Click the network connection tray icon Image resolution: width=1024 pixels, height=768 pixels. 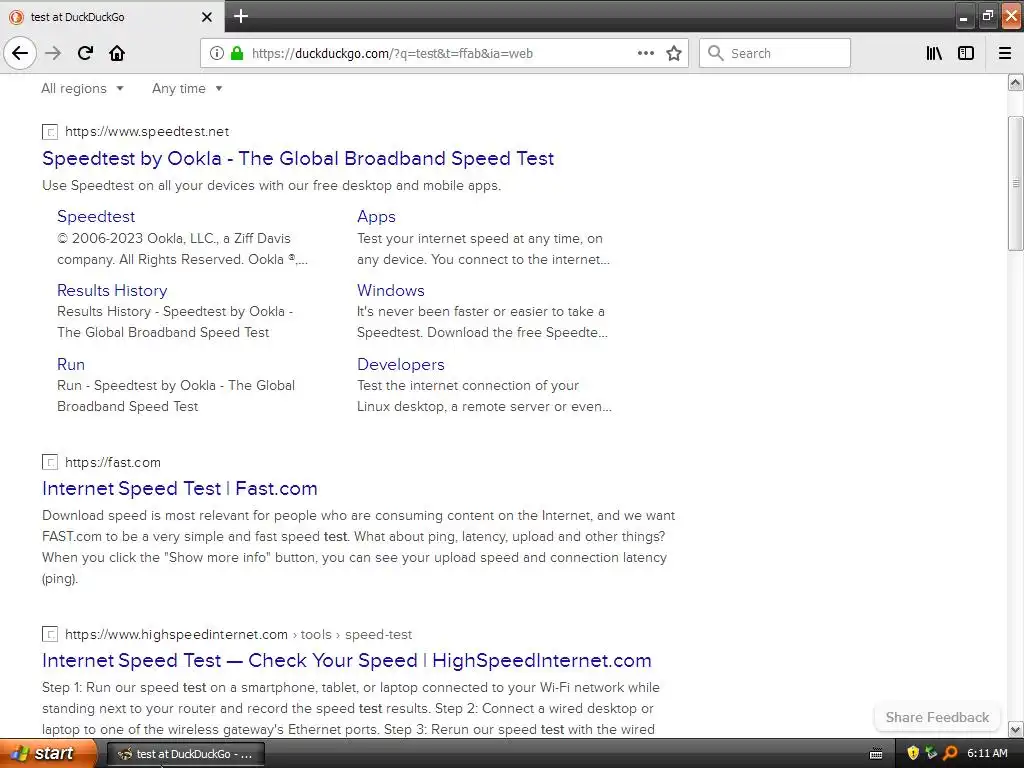931,754
